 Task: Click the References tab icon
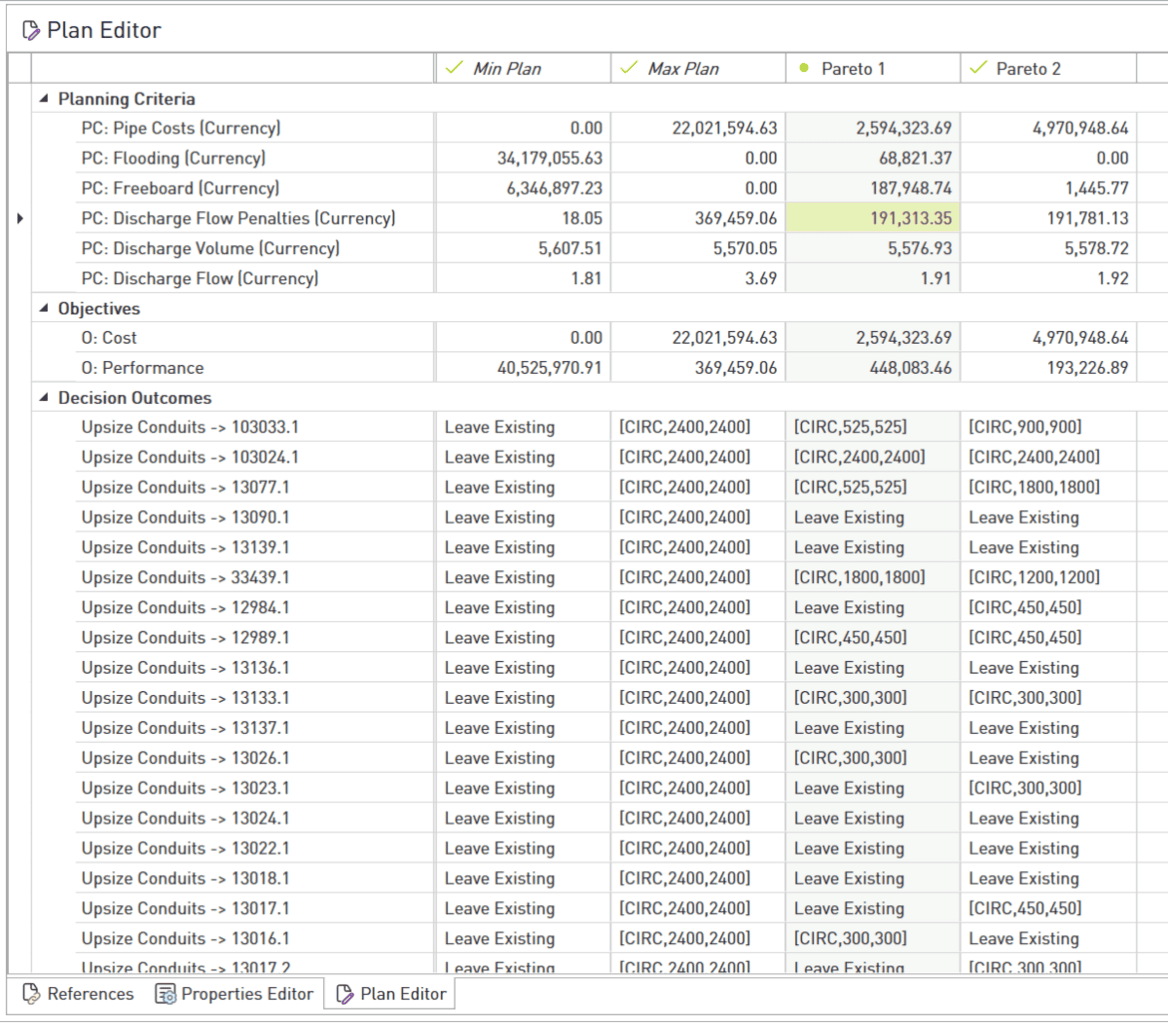31,994
